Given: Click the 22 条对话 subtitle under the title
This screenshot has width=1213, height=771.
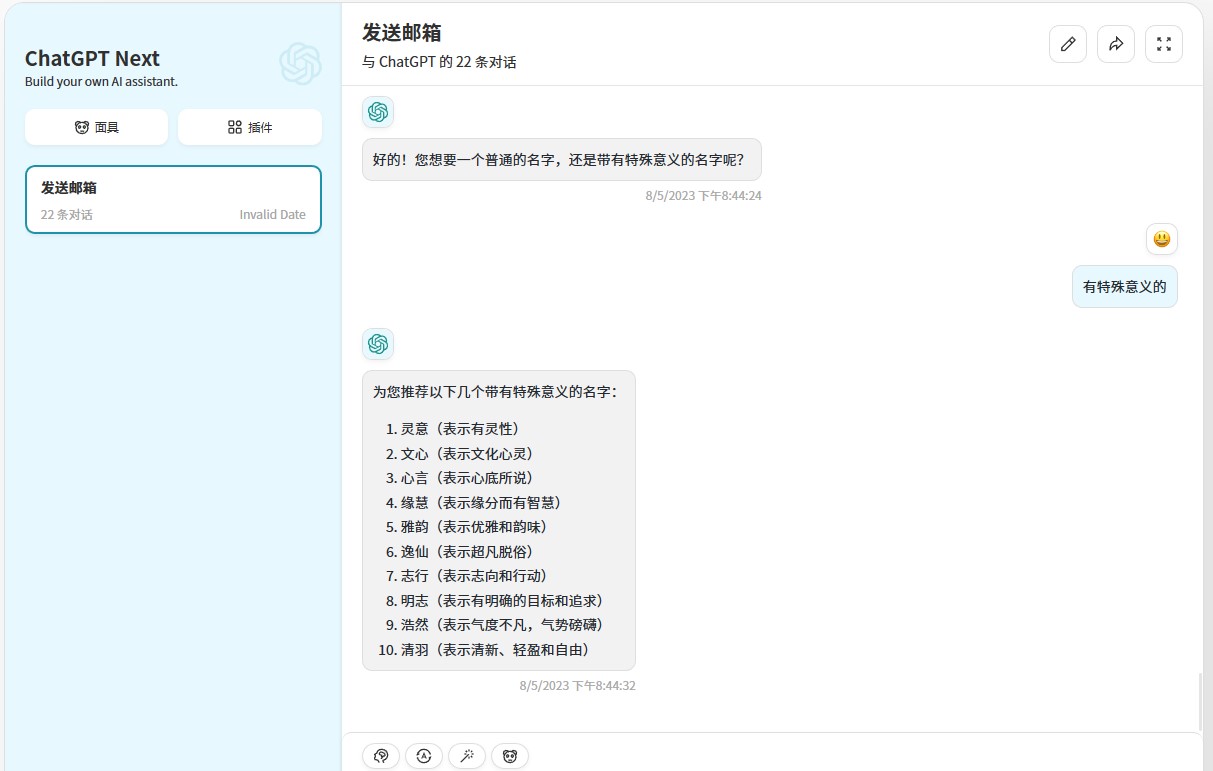Looking at the screenshot, I should (438, 61).
